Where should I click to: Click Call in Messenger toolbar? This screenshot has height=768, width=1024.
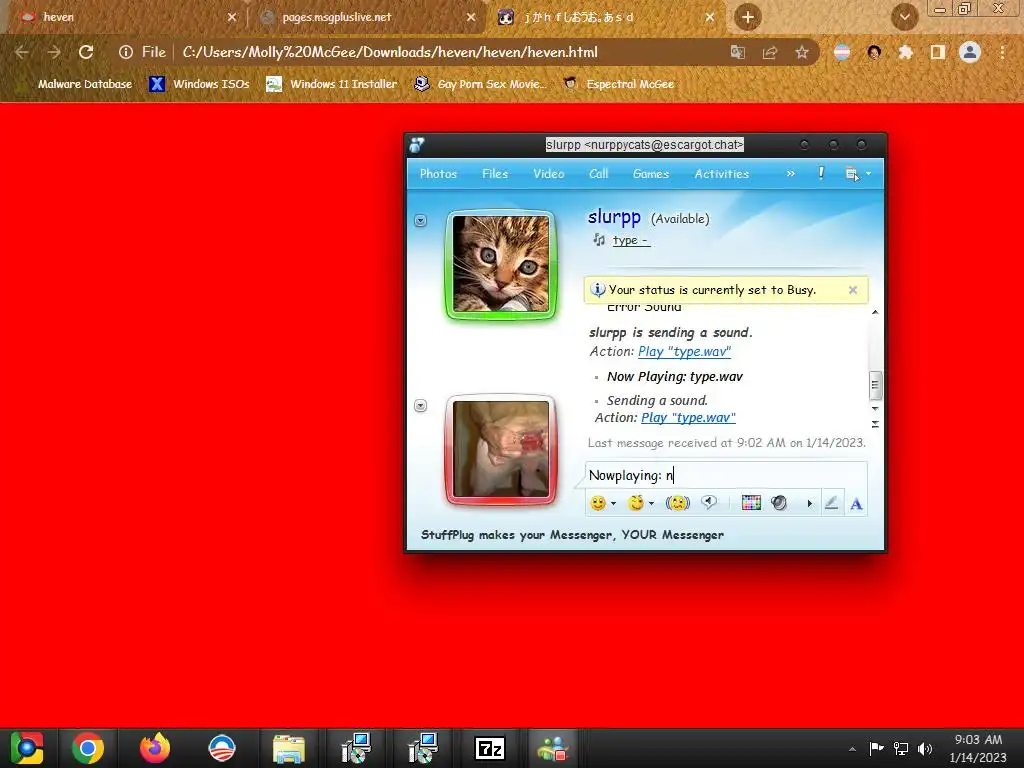599,174
